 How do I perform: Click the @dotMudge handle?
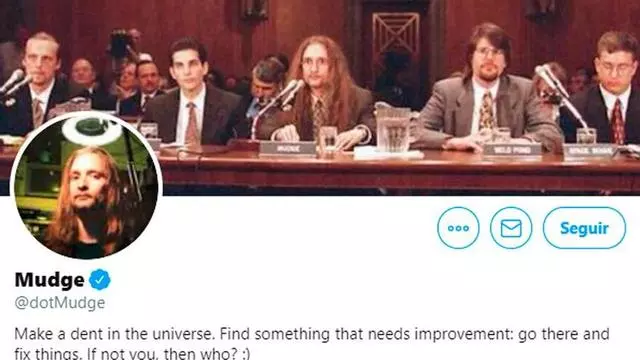pos(60,303)
